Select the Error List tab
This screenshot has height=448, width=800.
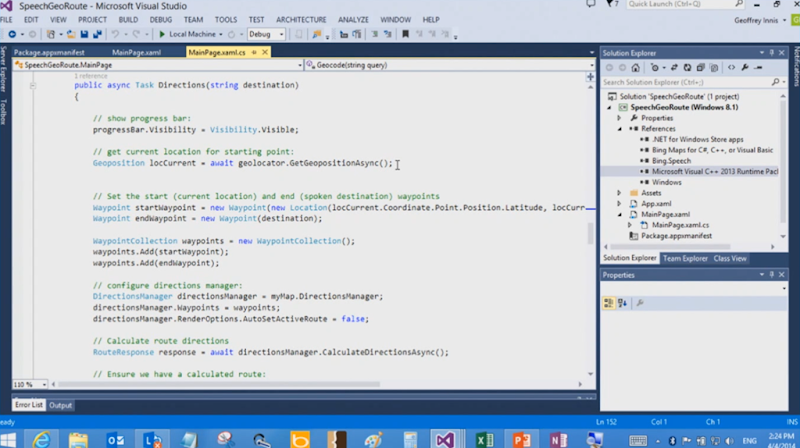(x=29, y=405)
